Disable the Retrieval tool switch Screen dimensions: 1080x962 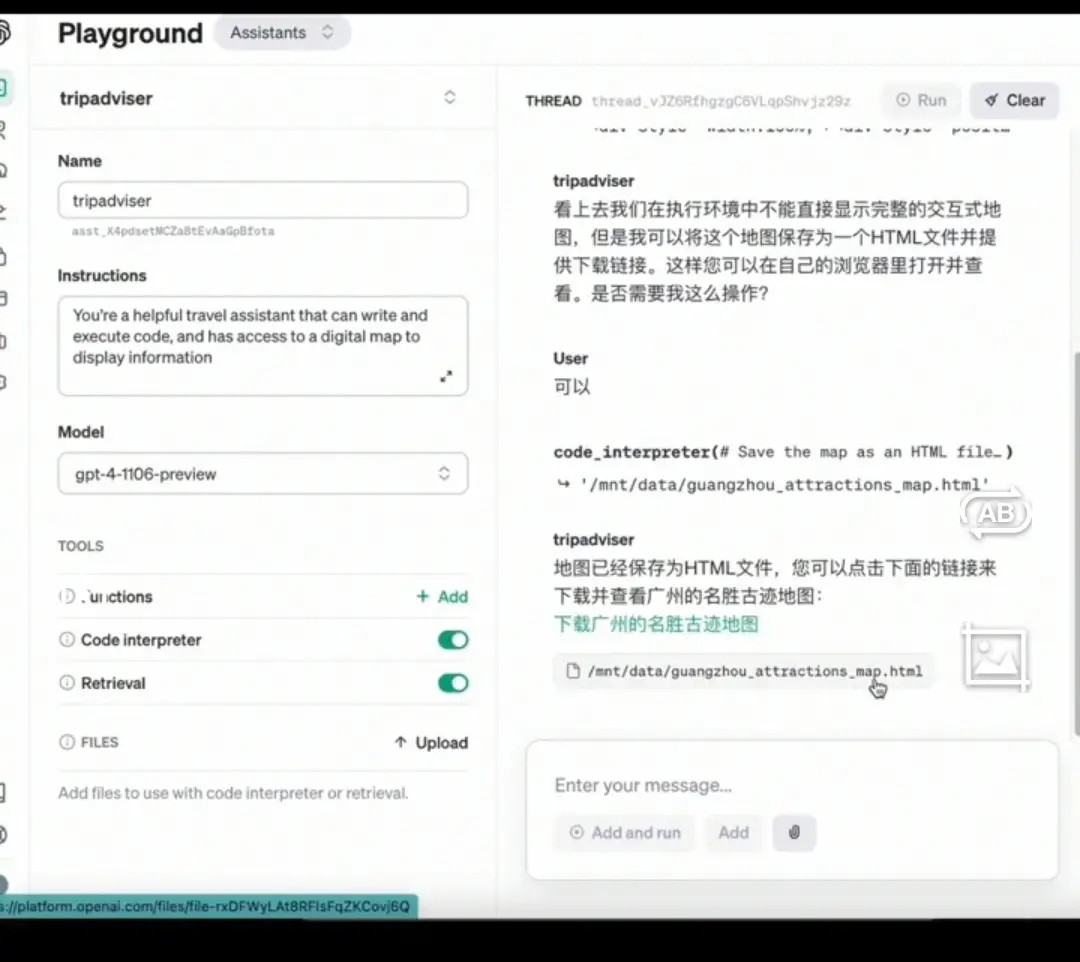[x=453, y=683]
